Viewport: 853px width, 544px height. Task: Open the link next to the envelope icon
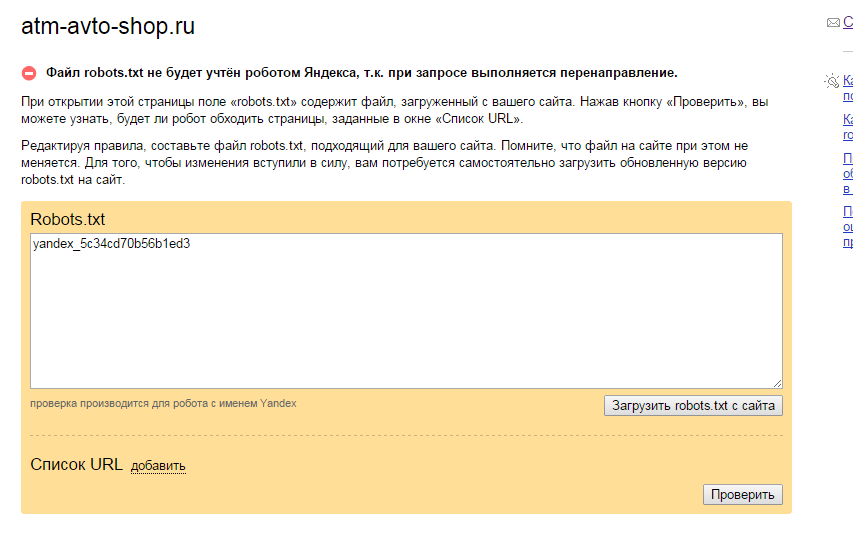click(848, 23)
